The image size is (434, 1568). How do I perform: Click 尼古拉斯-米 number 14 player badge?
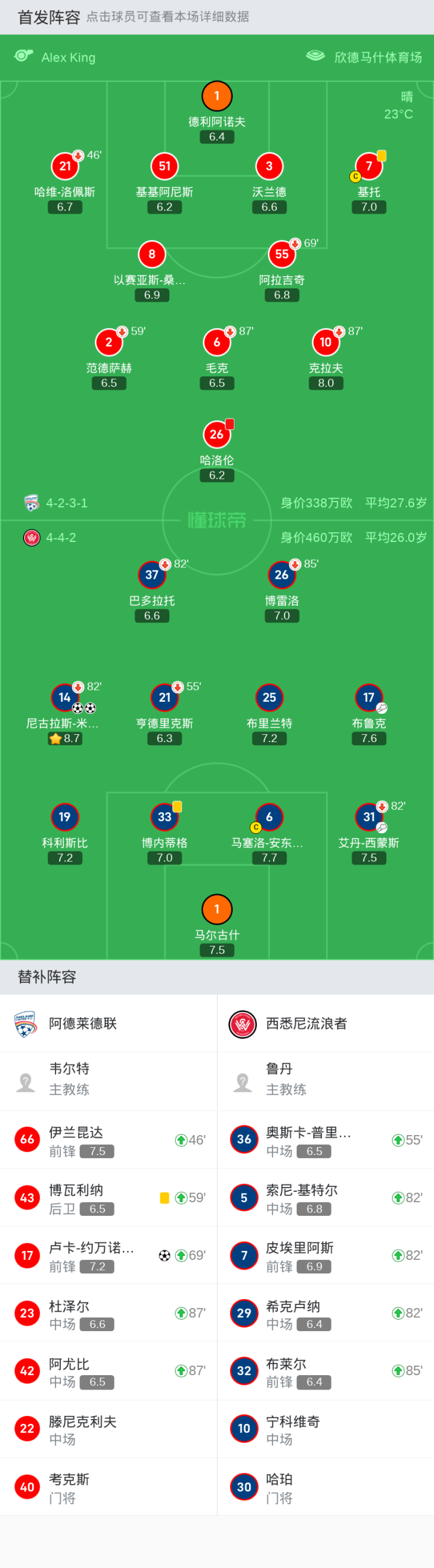64,697
